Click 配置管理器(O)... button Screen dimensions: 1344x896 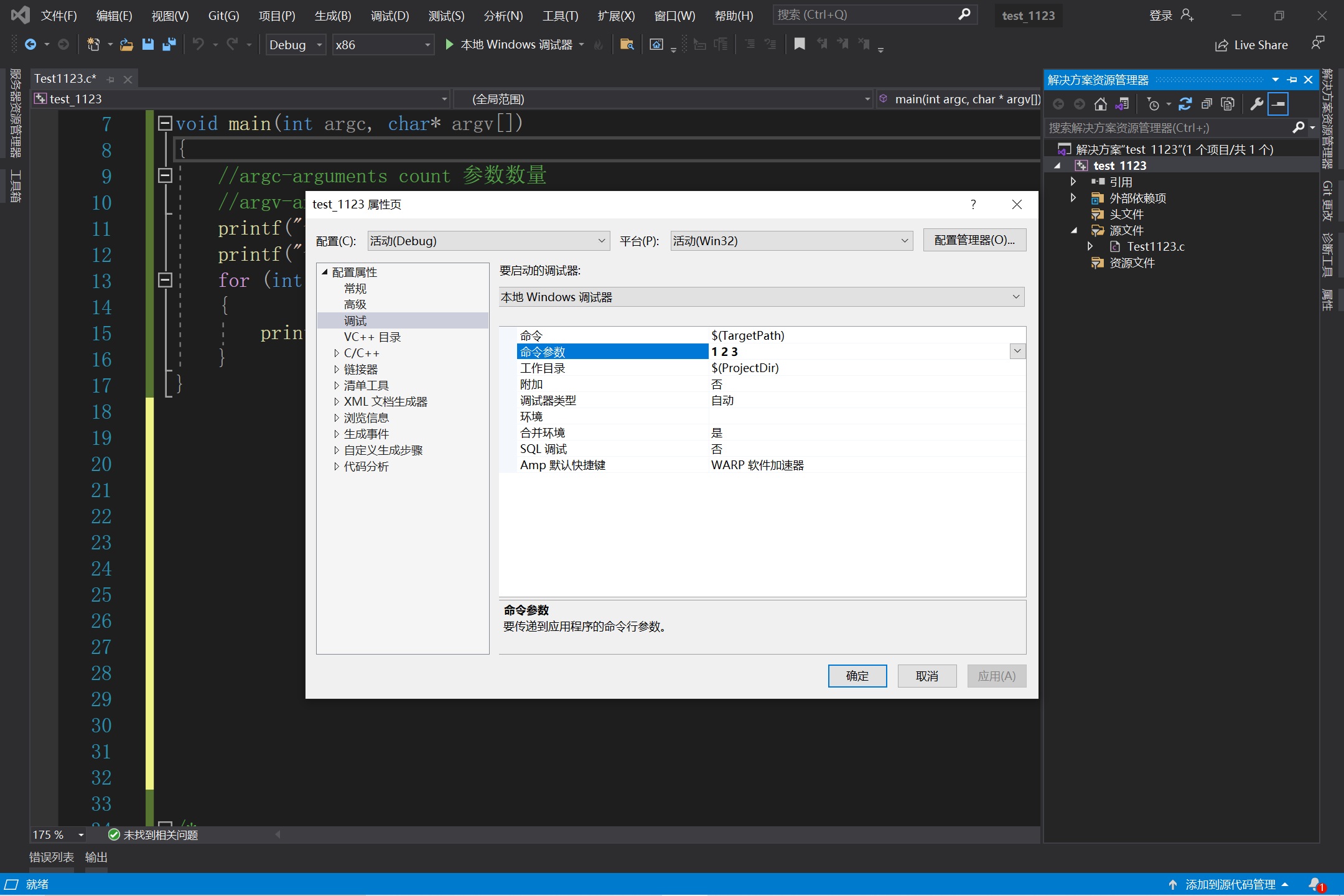pos(974,240)
